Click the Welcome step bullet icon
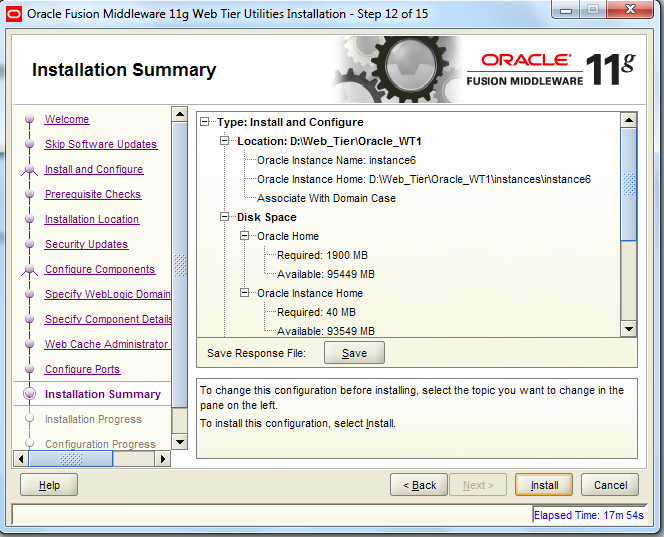 click(x=30, y=119)
